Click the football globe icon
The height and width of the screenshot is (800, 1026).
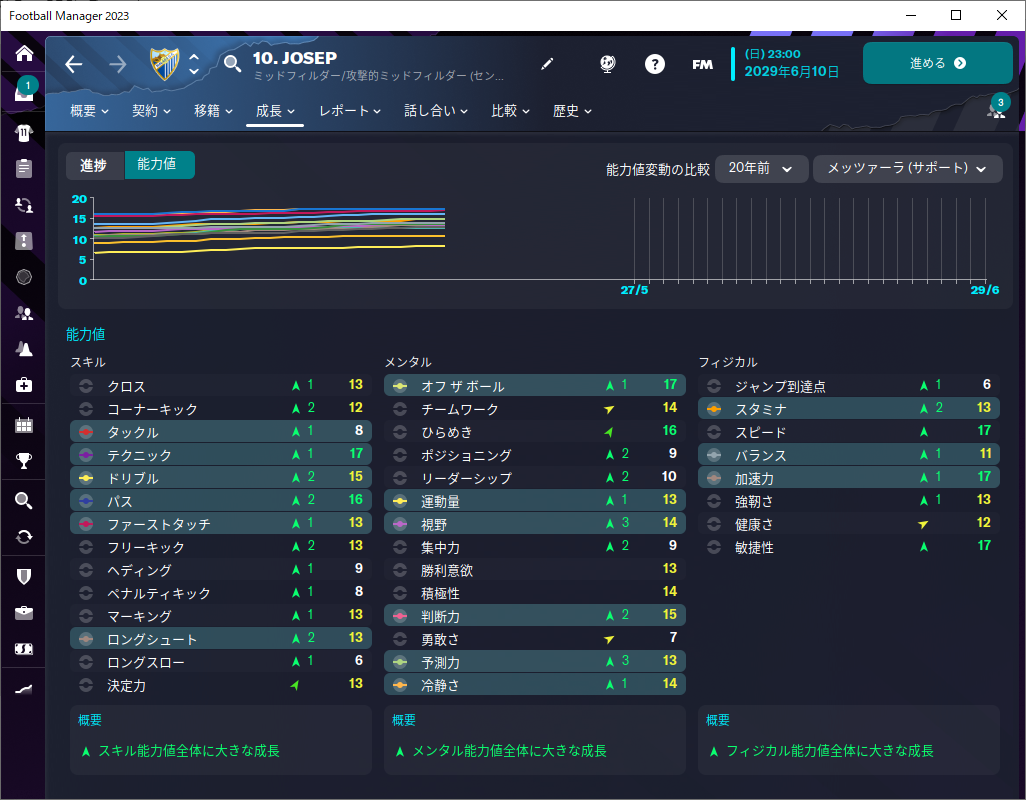tap(608, 63)
